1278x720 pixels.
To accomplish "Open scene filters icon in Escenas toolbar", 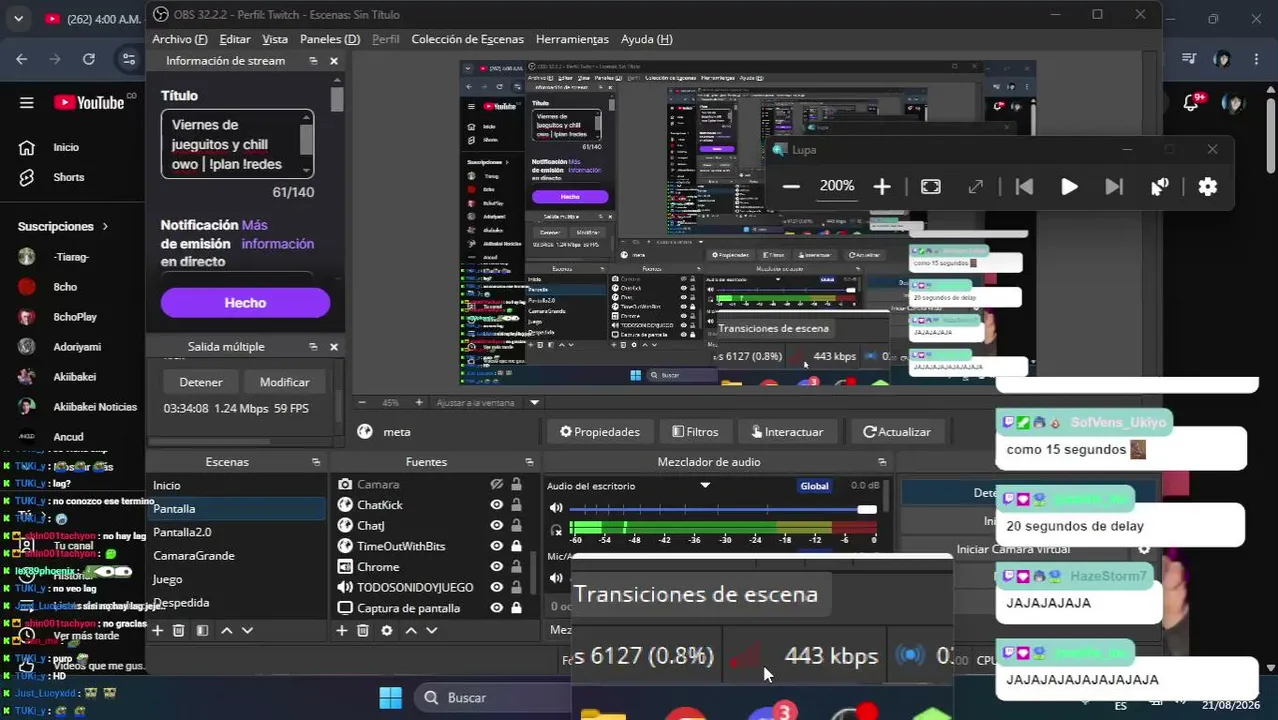I will pos(202,630).
